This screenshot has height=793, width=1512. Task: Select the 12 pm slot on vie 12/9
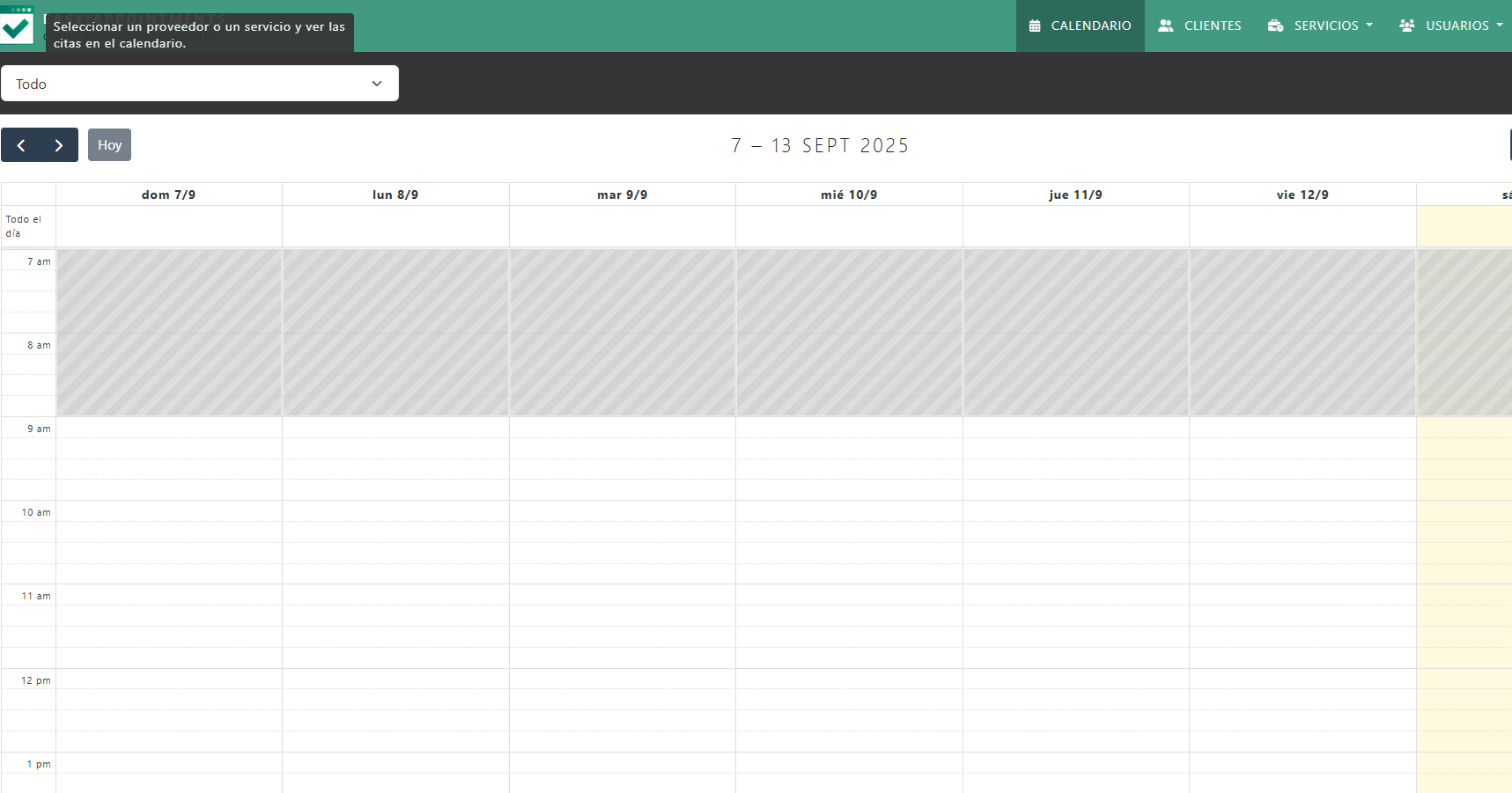click(x=1302, y=679)
